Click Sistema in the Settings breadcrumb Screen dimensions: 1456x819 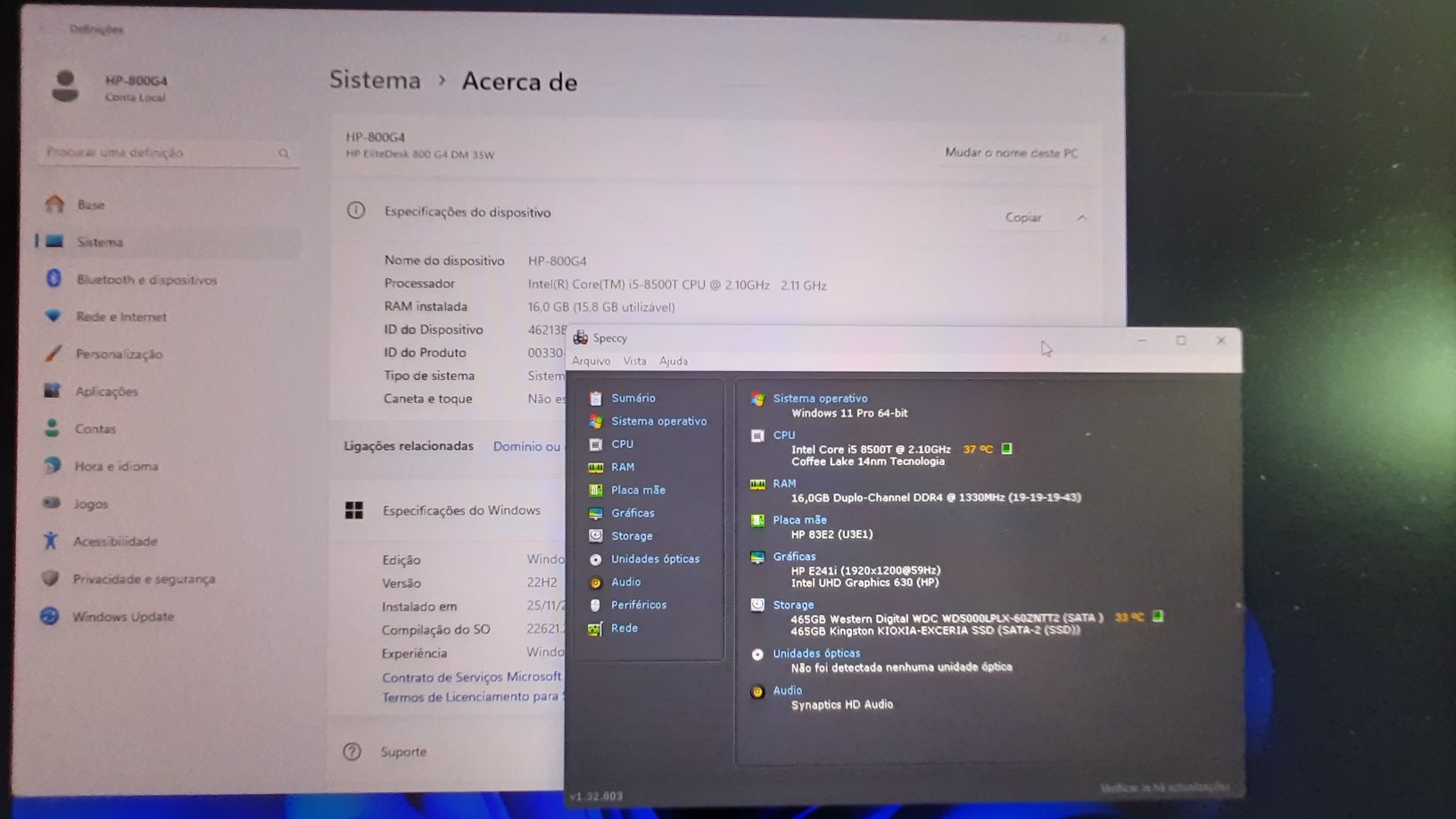coord(375,79)
